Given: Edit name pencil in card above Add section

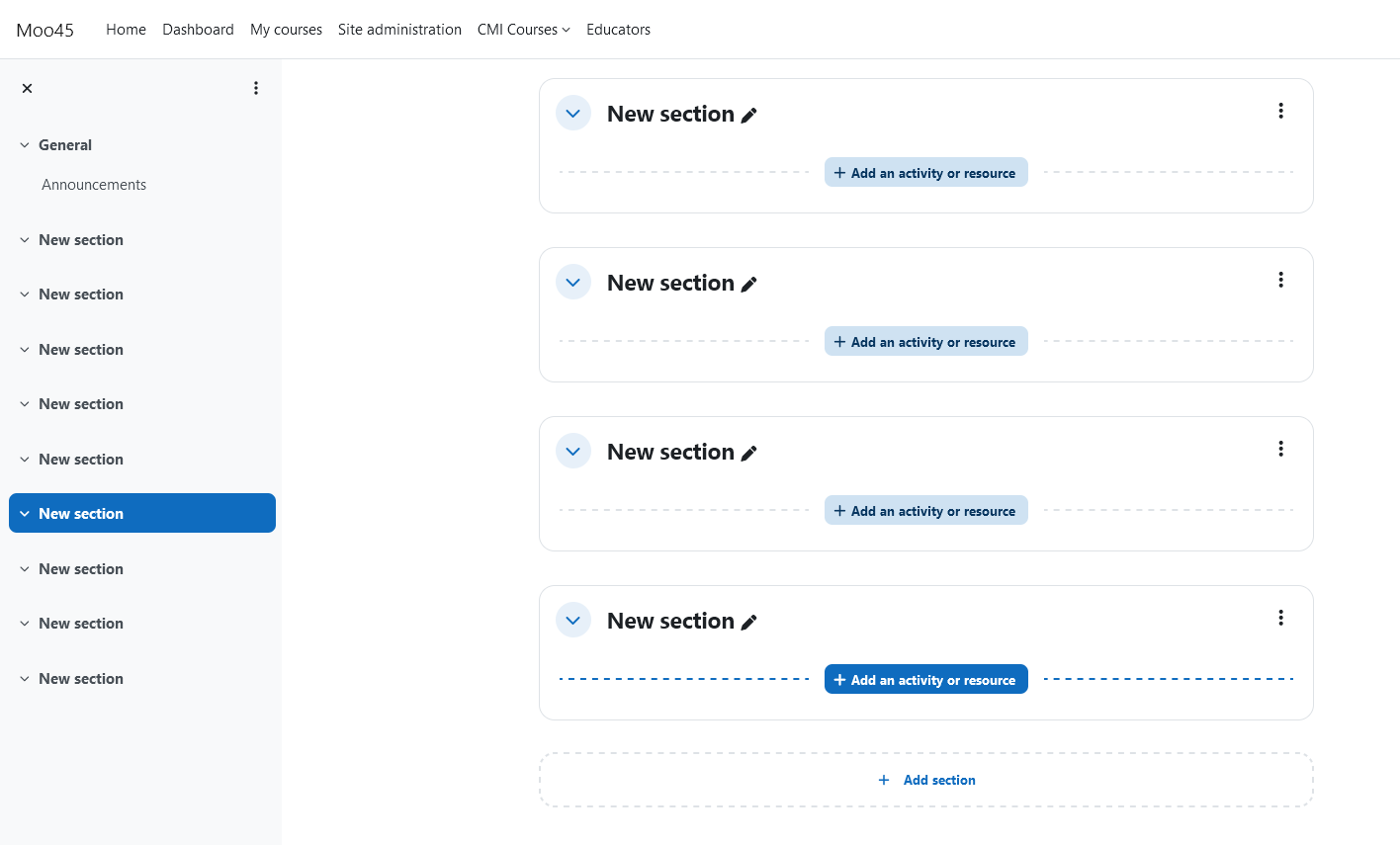Looking at the screenshot, I should click(749, 623).
